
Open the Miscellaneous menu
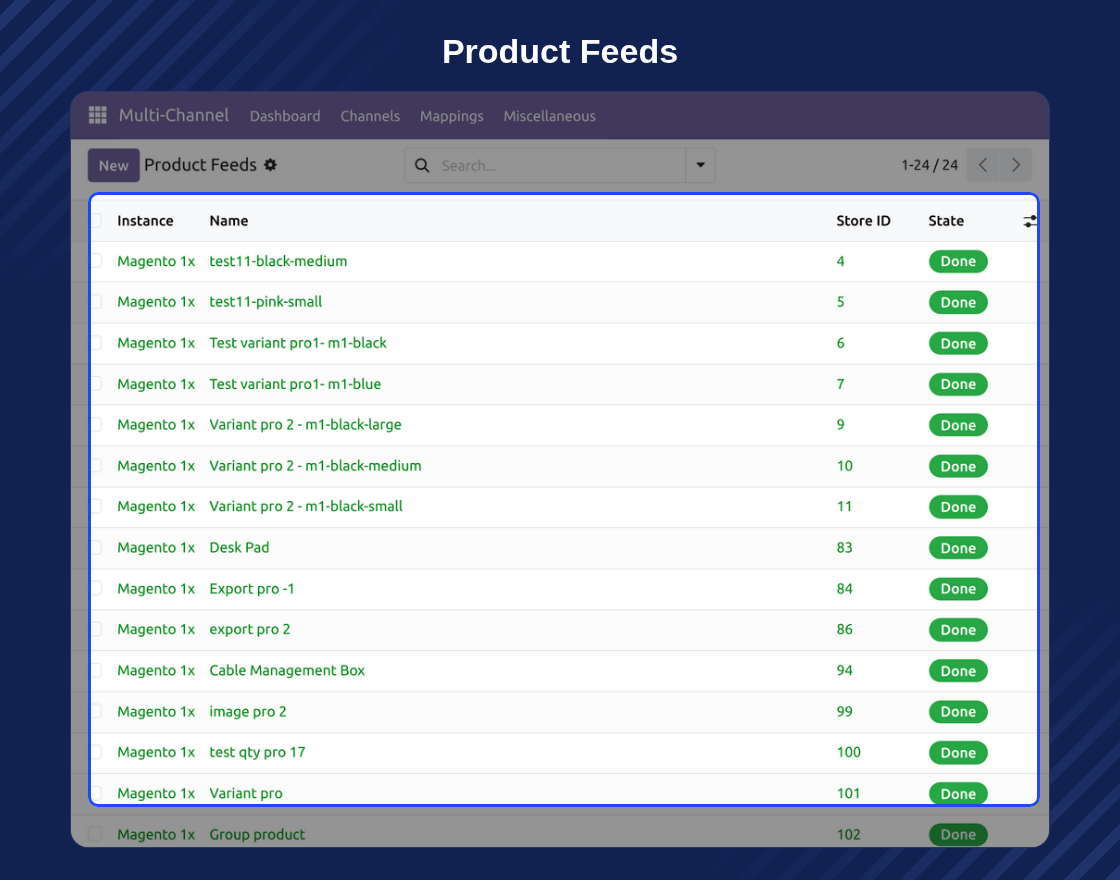pyautogui.click(x=549, y=116)
